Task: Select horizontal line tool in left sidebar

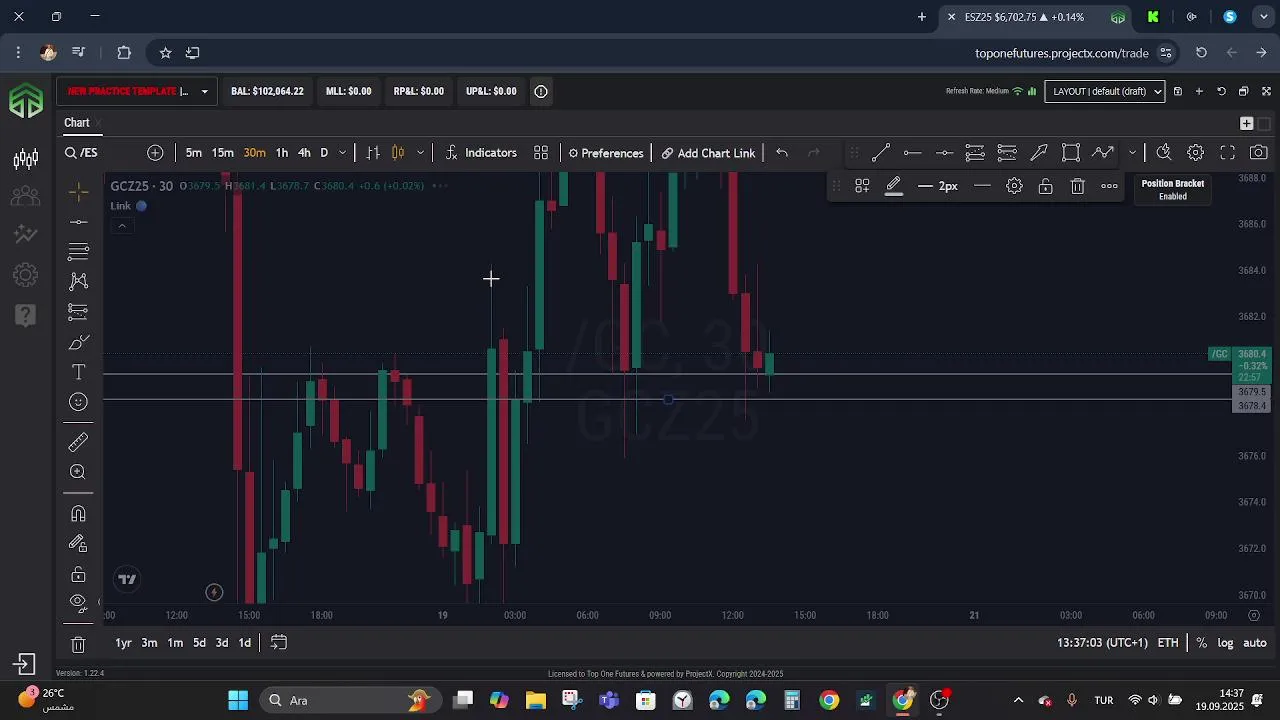Action: 78,222
